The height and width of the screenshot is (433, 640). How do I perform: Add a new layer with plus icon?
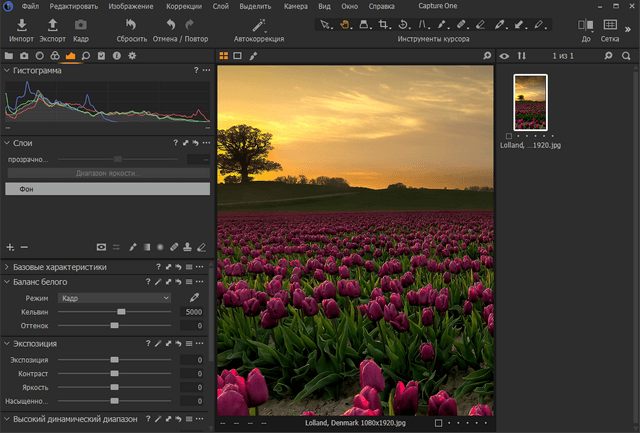point(10,246)
